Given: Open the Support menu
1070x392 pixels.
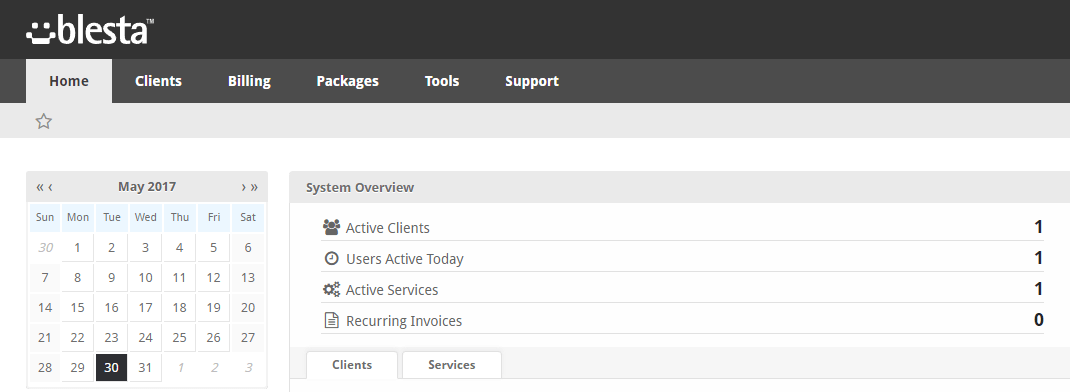Looking at the screenshot, I should pyautogui.click(x=532, y=81).
